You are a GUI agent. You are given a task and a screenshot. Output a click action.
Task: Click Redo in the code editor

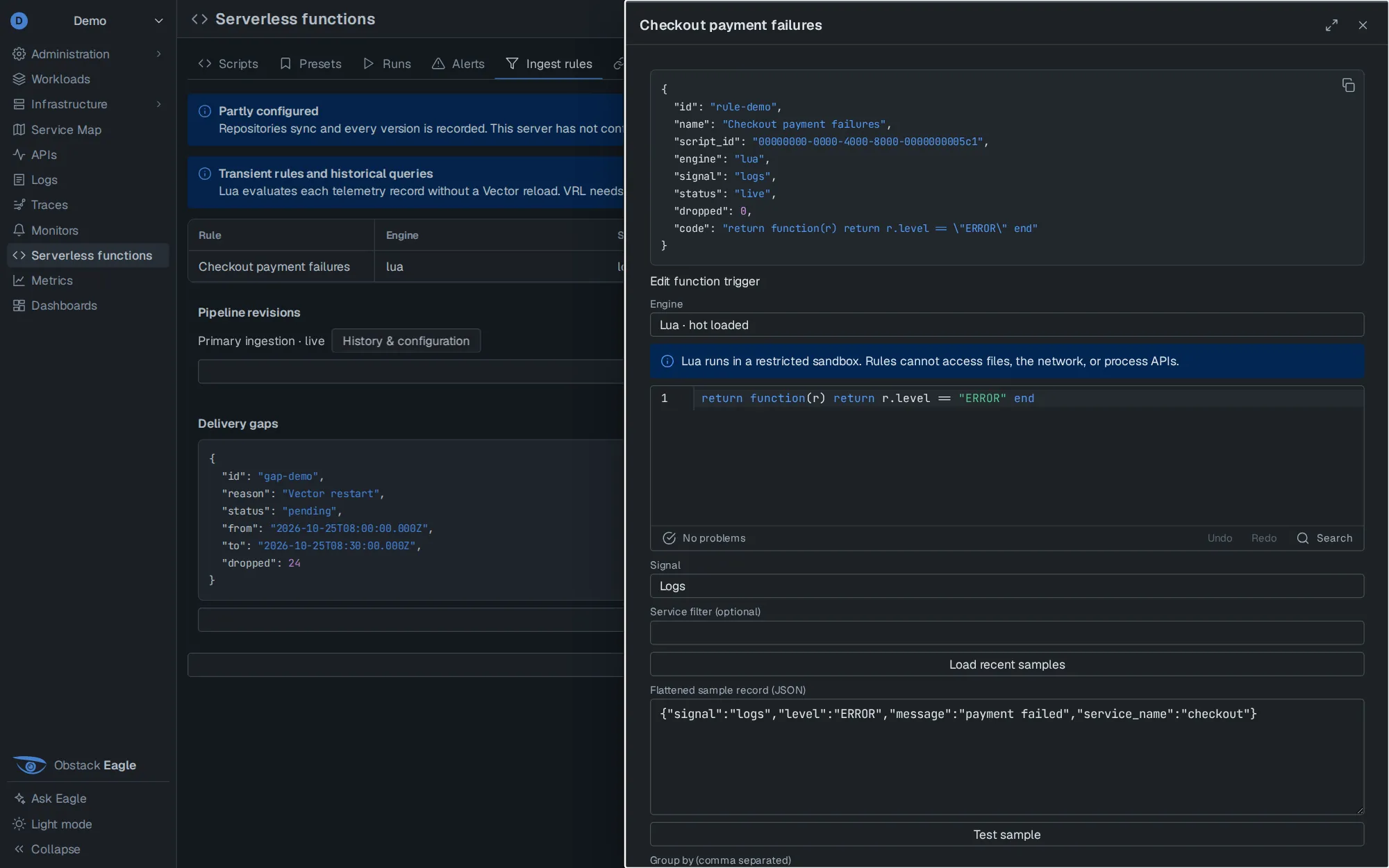(x=1264, y=538)
